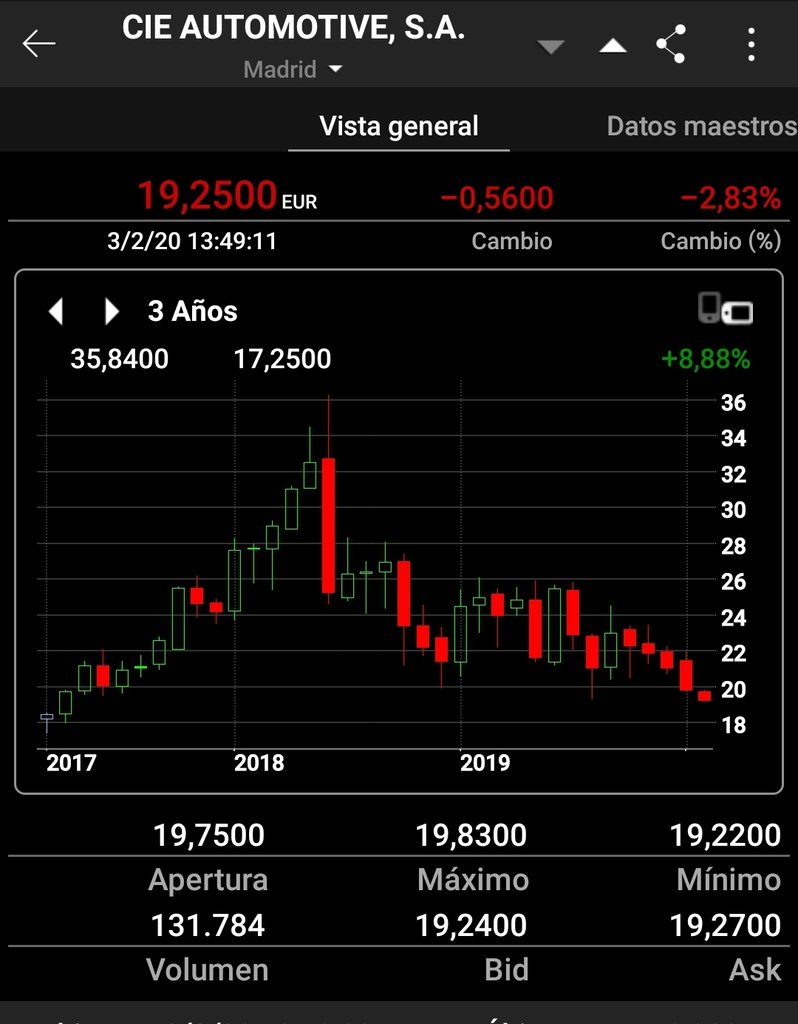Tap the 3 Años period label

(193, 312)
